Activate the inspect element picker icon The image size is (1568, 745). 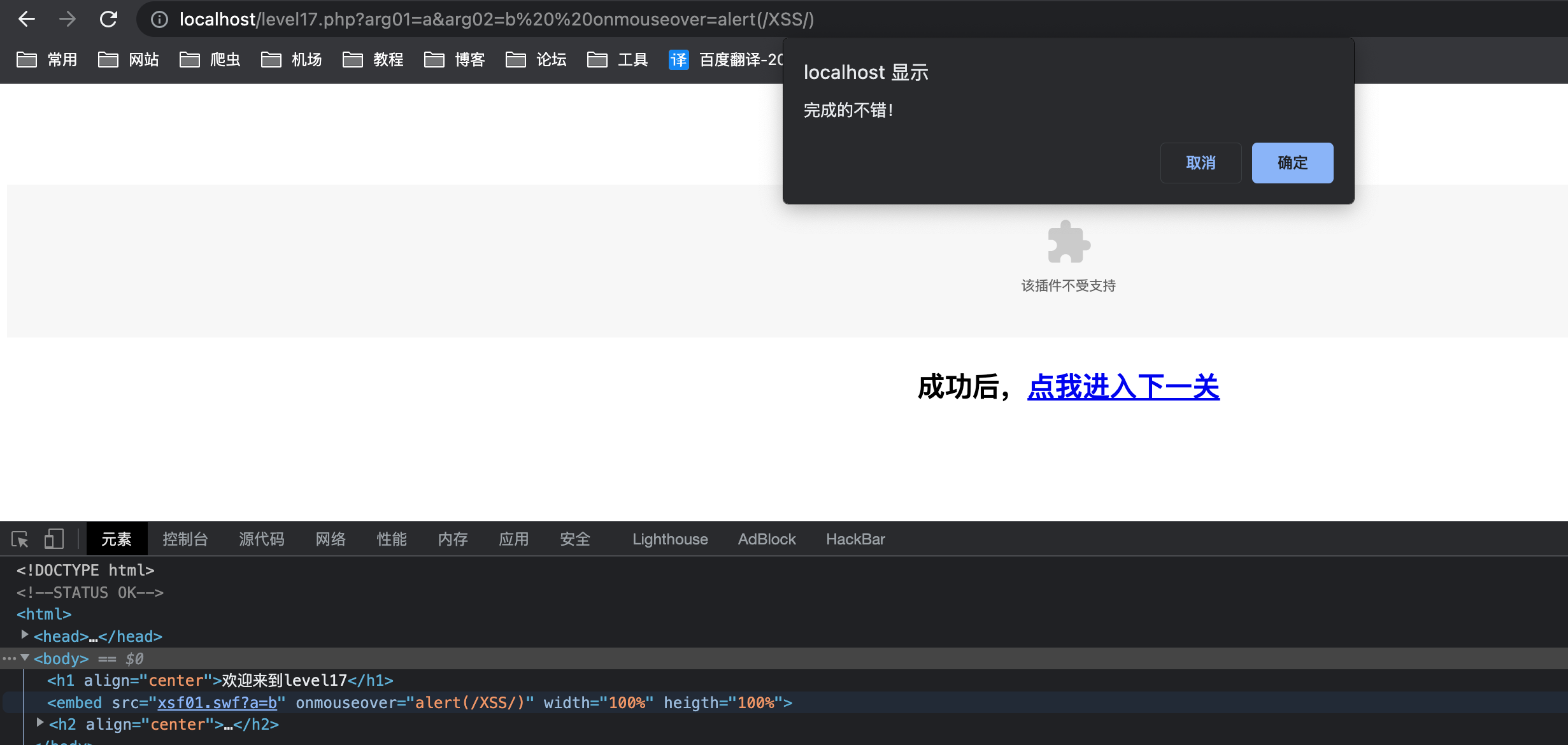20,539
